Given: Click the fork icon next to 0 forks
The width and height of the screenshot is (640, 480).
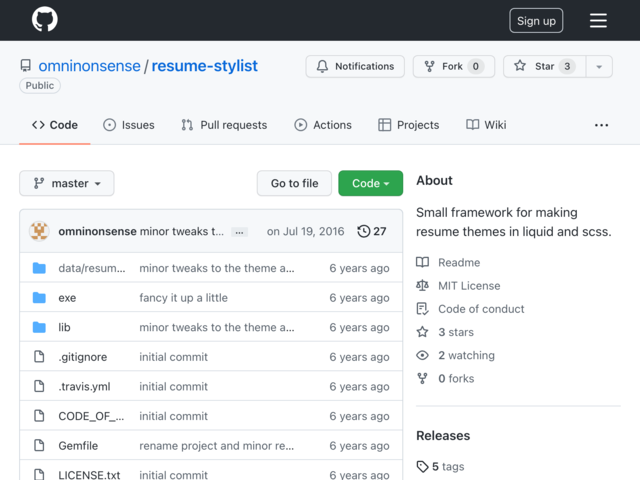Looking at the screenshot, I should [x=422, y=378].
